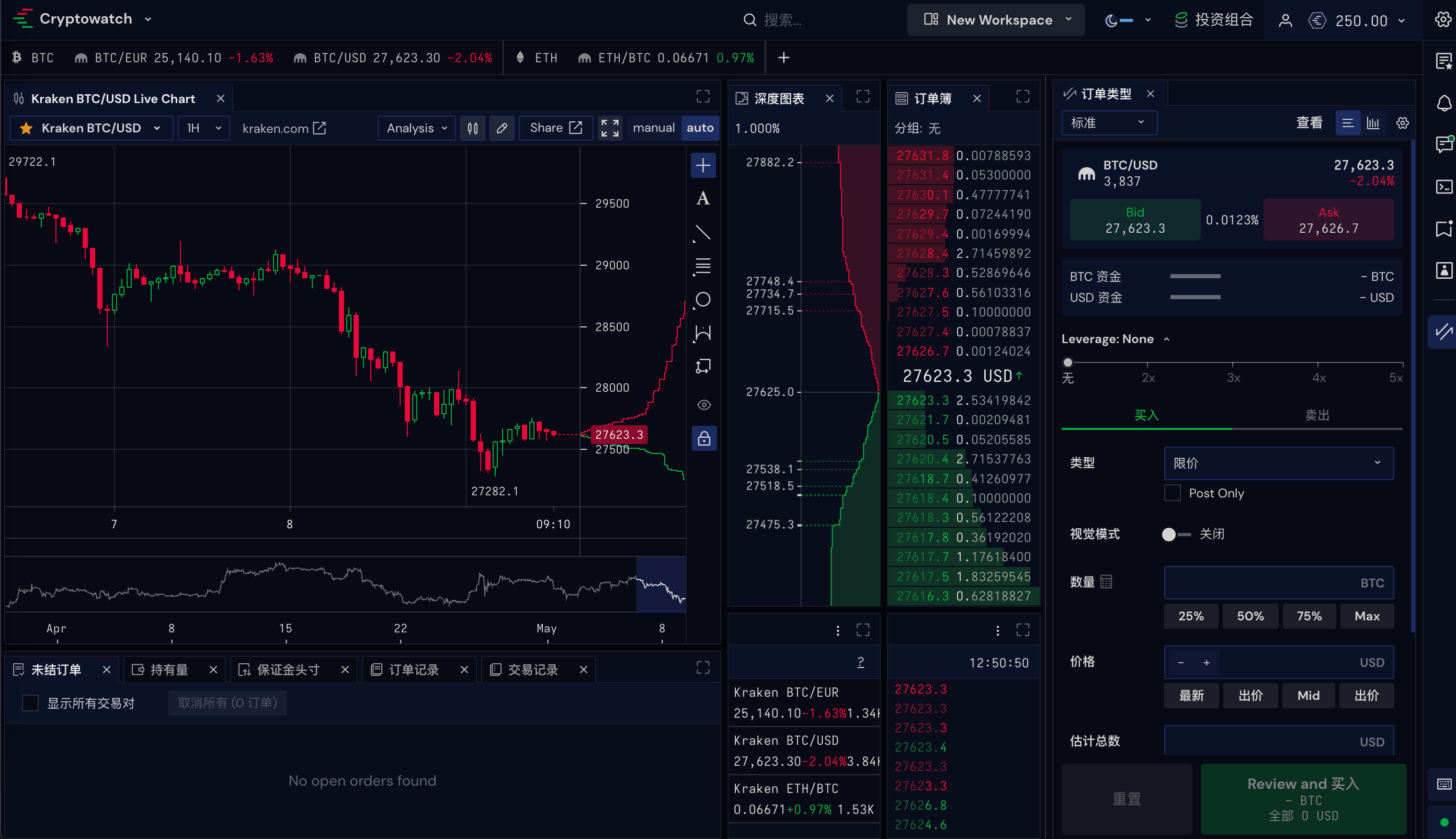Collapse the Leverage: None expander
Screen dimensions: 1456x839
pyautogui.click(x=1116, y=339)
